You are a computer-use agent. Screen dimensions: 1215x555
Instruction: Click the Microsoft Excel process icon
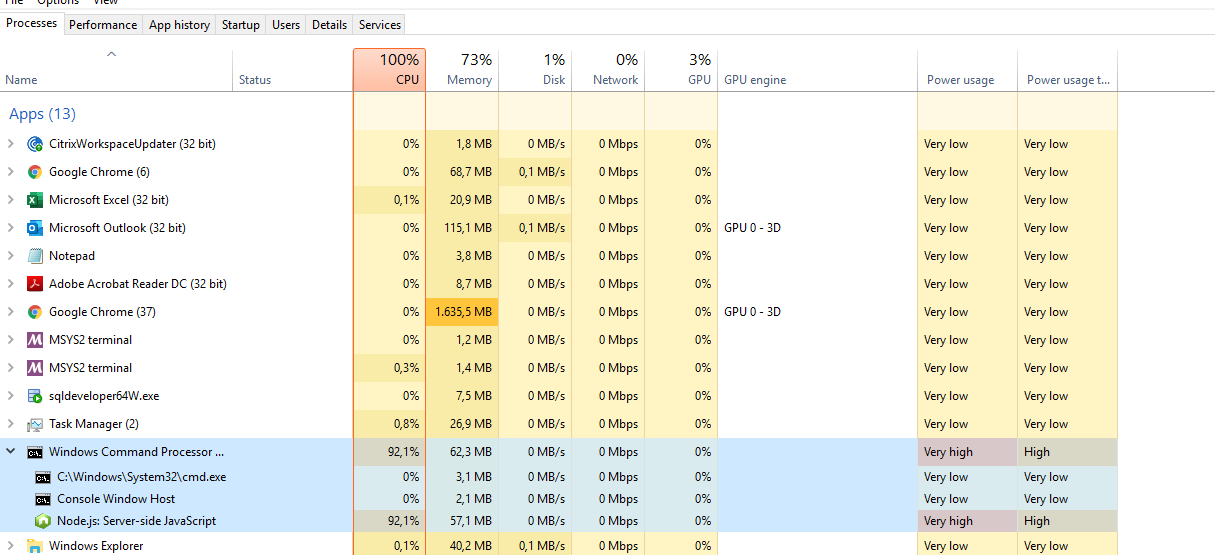pos(35,200)
